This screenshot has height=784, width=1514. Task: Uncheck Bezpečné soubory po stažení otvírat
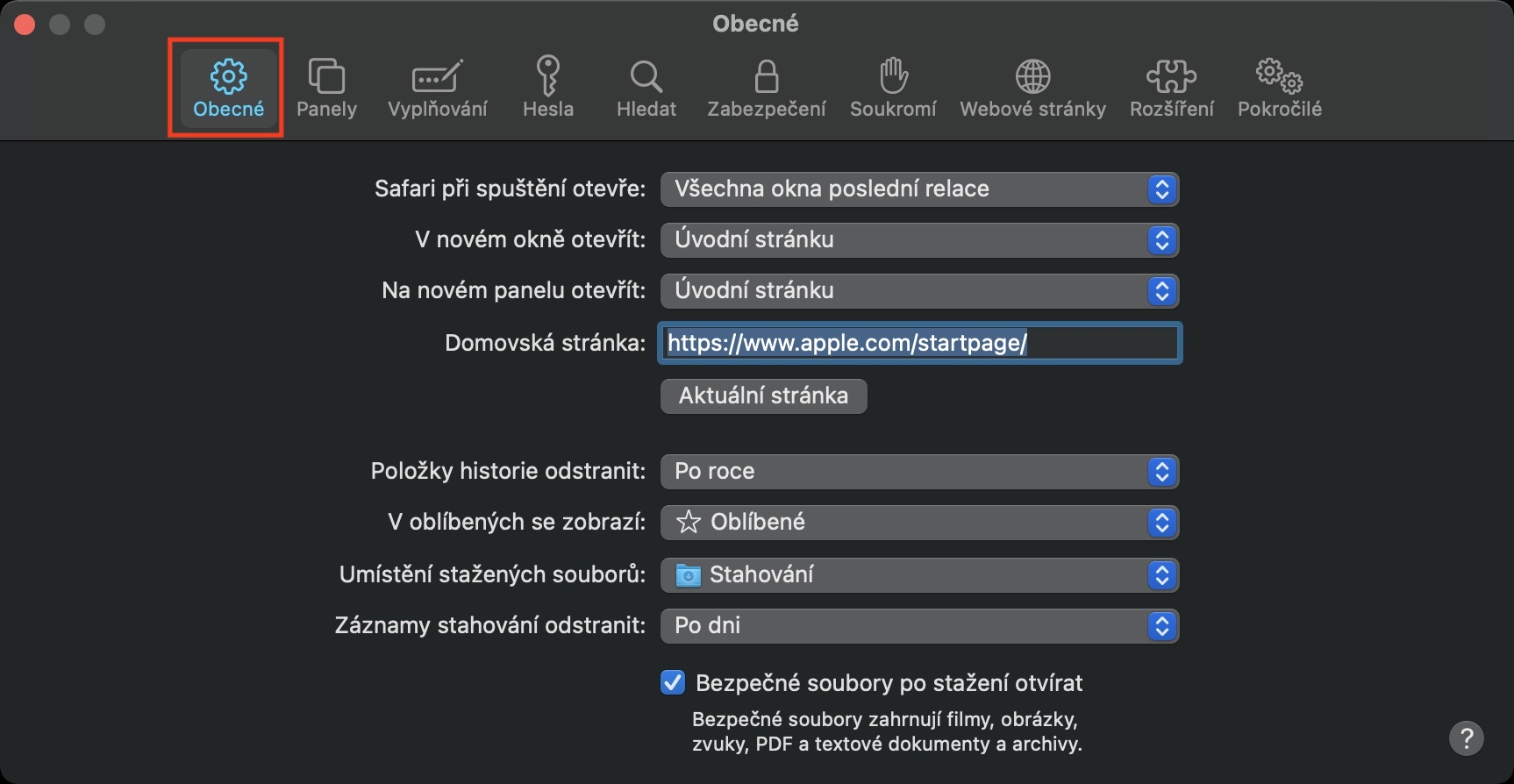click(673, 682)
